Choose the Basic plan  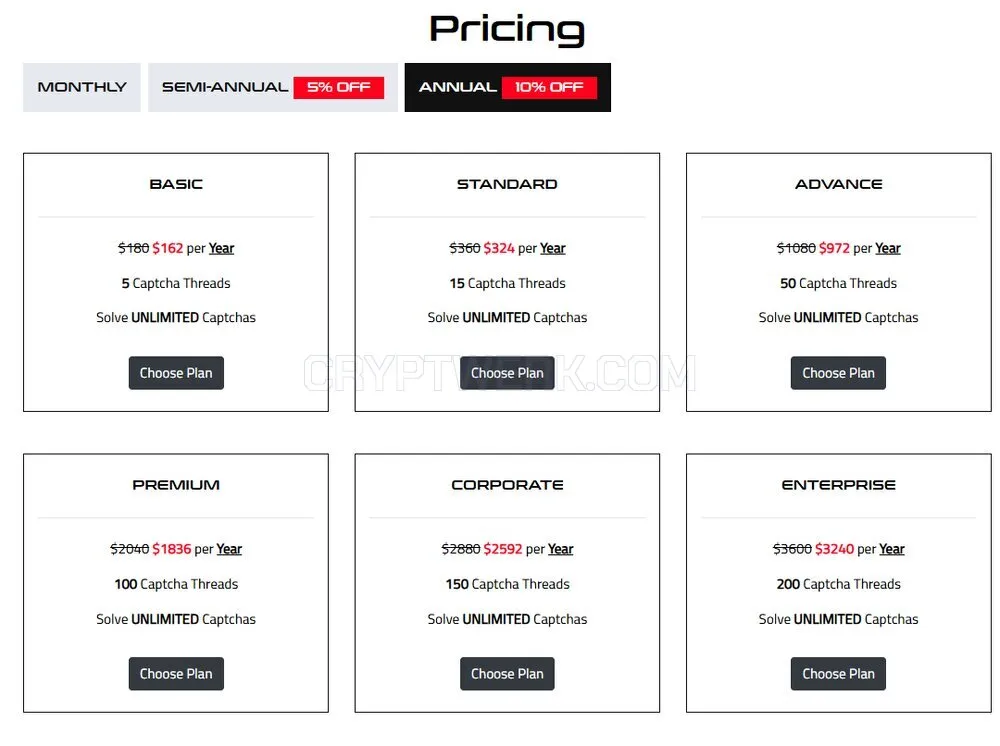tap(176, 373)
